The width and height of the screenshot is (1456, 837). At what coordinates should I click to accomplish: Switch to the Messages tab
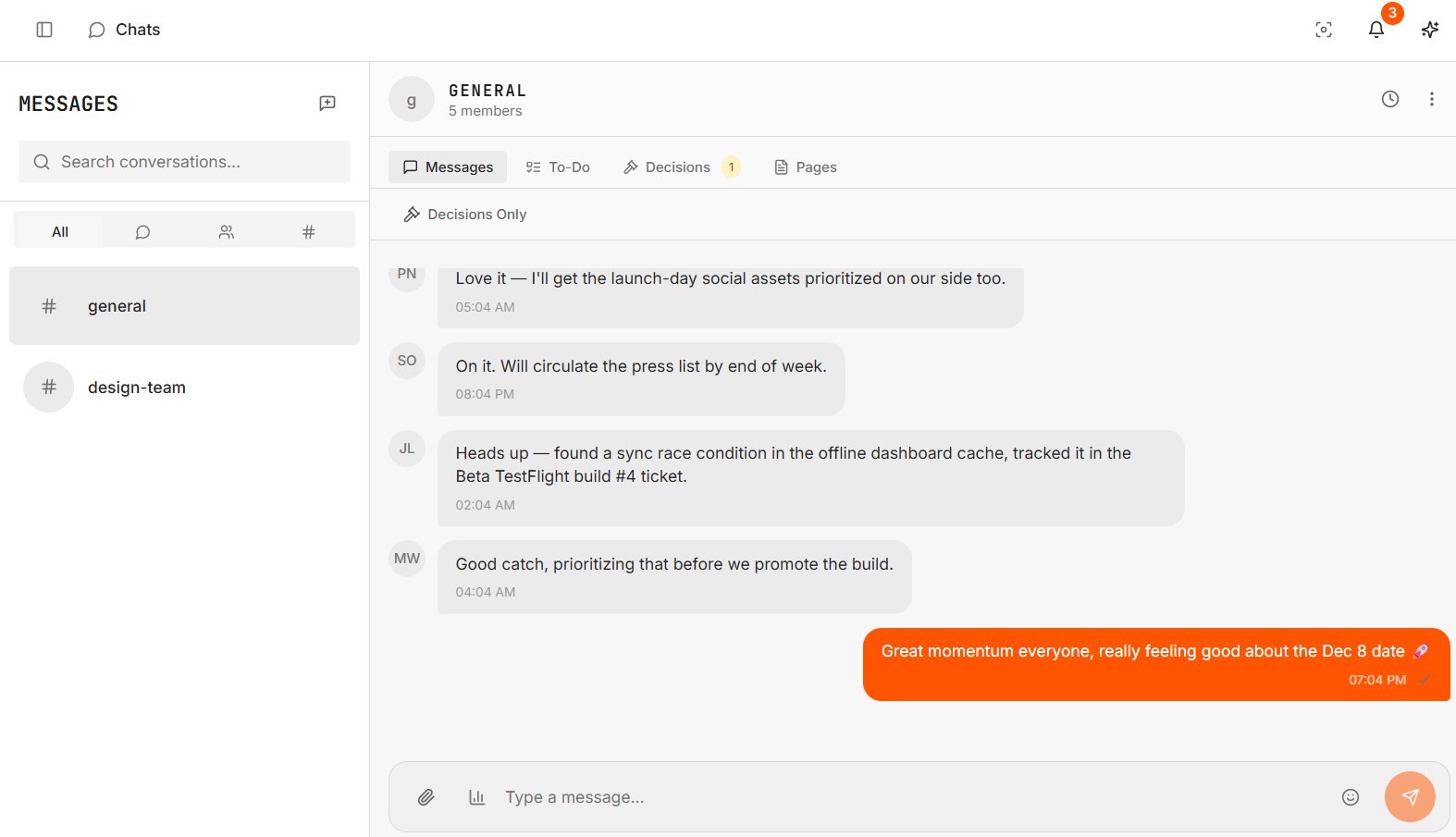[x=448, y=167]
